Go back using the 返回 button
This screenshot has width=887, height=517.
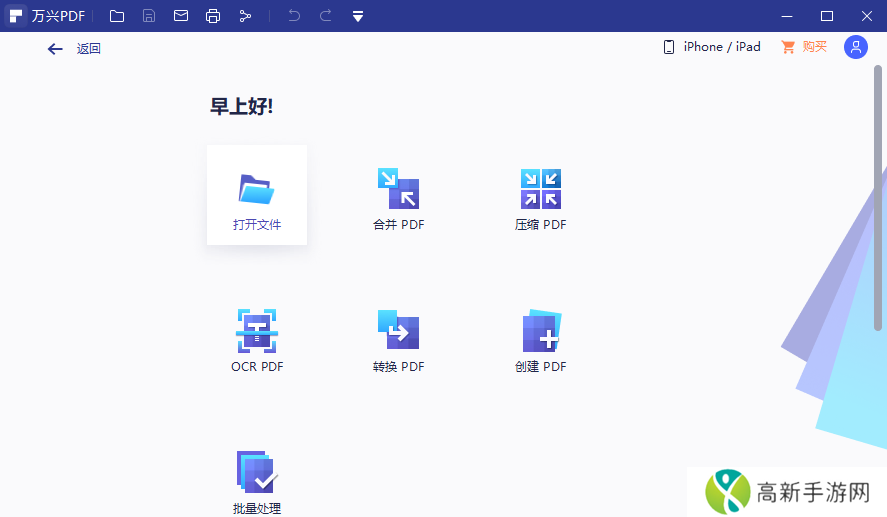pyautogui.click(x=74, y=48)
